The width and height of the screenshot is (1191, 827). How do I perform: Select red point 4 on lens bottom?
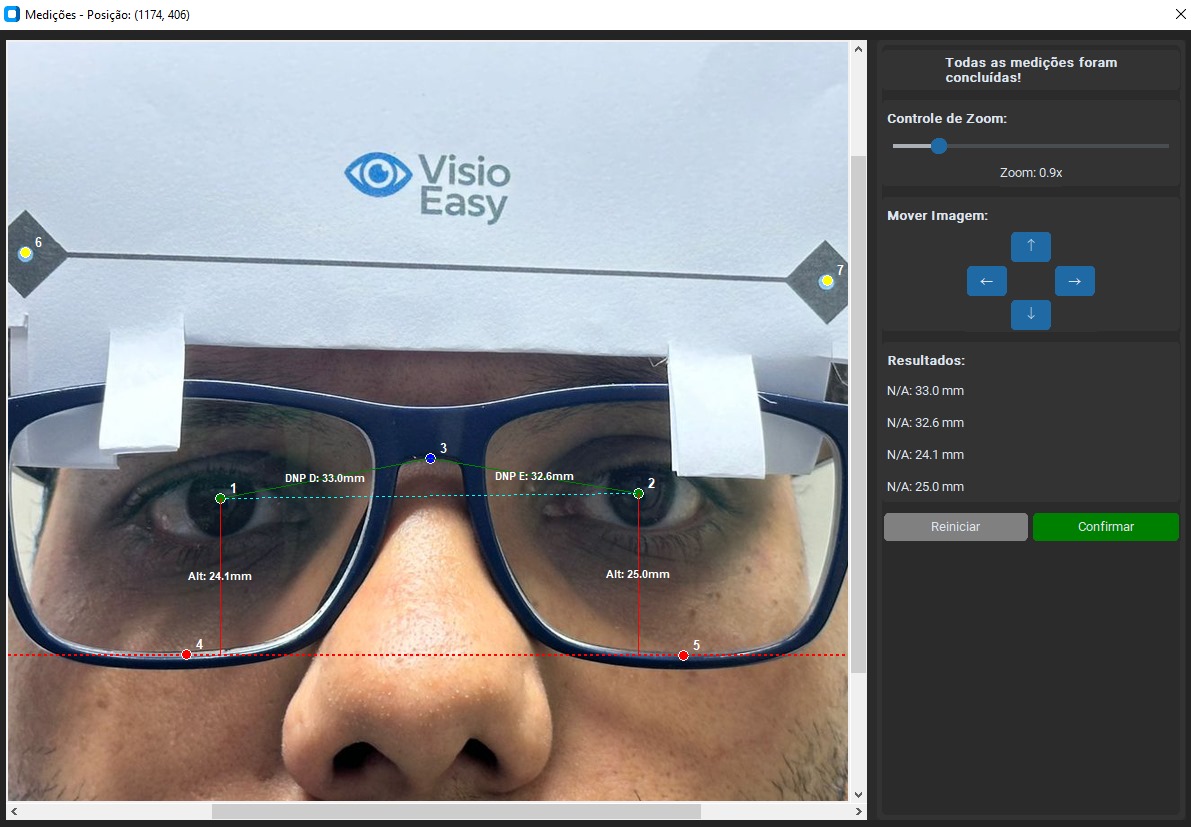click(x=187, y=655)
